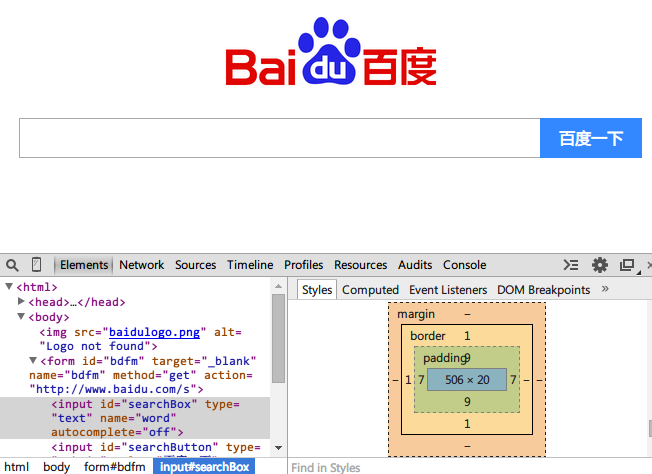Show more sidebar tabs chevron
This screenshot has height=474, width=652.
tap(605, 289)
